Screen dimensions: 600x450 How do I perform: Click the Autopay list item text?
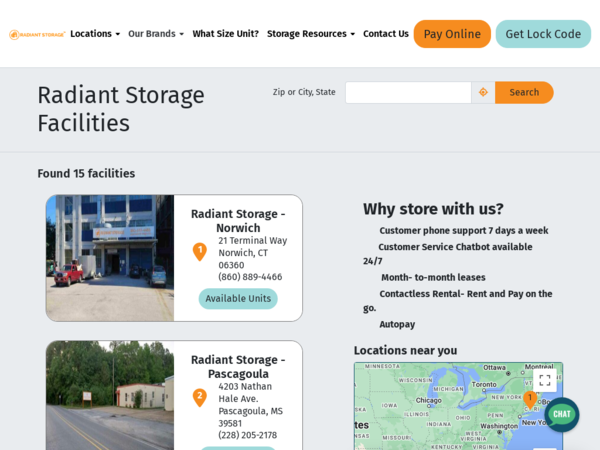tap(397, 324)
